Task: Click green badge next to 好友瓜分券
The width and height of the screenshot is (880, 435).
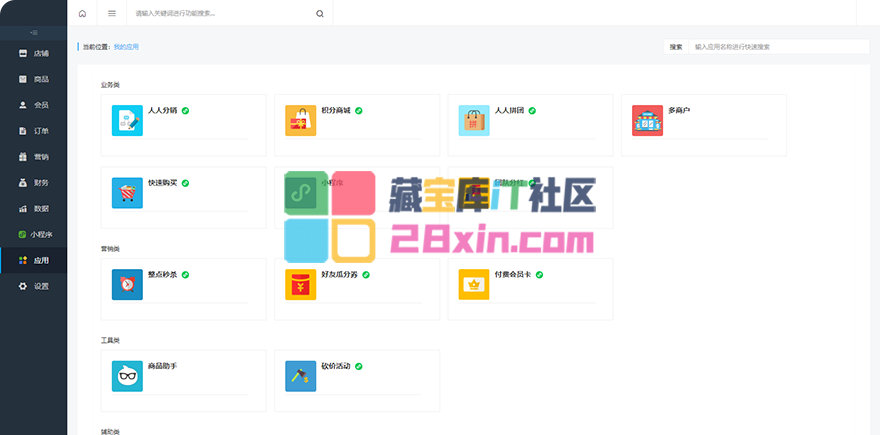Action: [x=366, y=274]
